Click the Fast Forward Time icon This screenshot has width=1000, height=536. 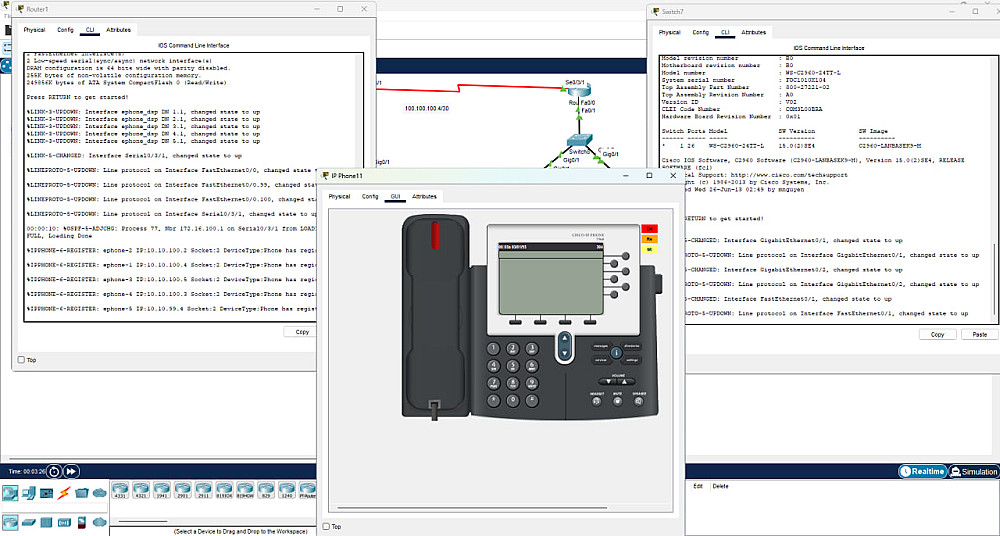(71, 472)
